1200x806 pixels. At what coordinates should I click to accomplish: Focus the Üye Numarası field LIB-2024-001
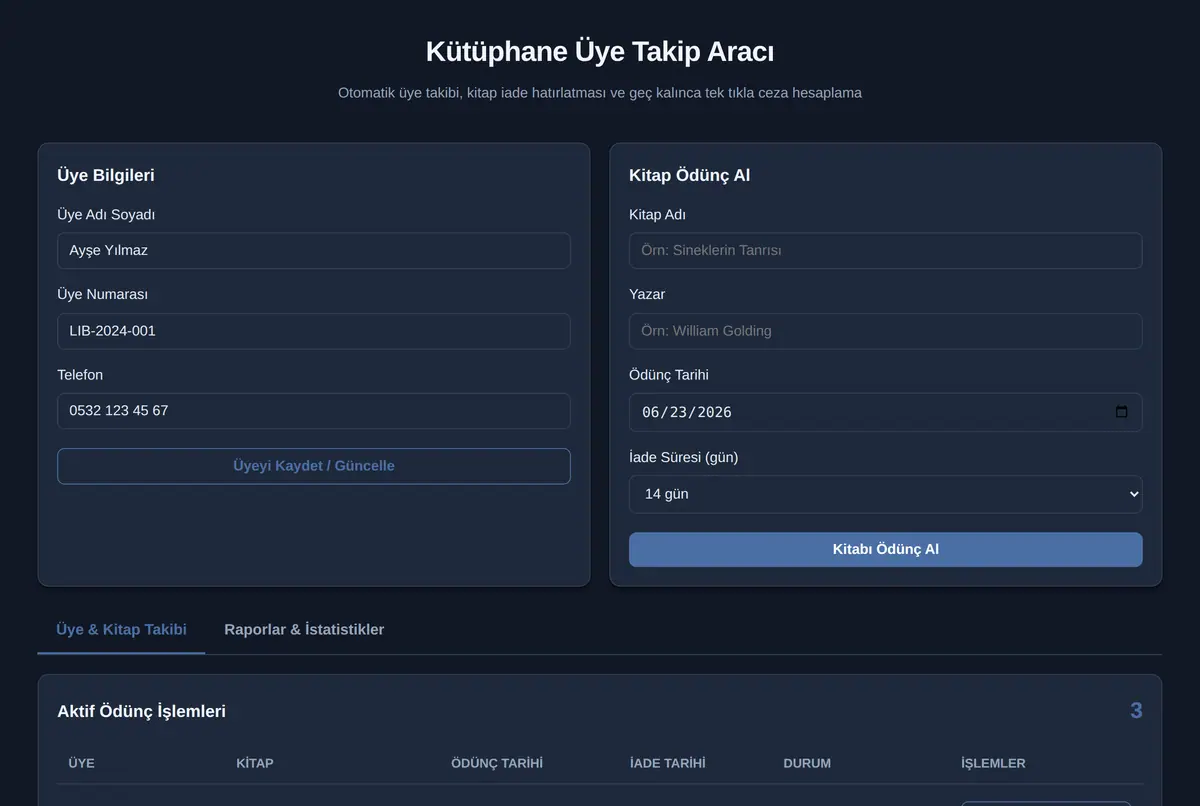[314, 331]
